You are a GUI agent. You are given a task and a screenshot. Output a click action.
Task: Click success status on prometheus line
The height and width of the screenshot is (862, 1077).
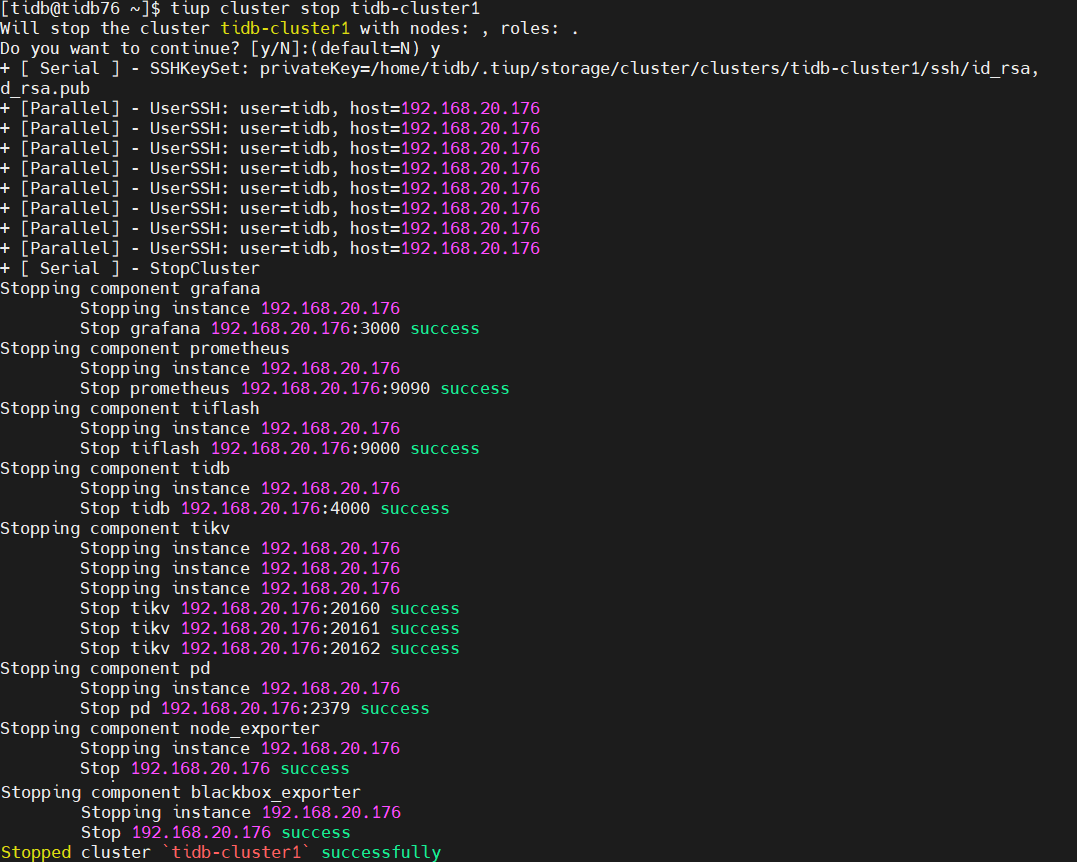pos(475,388)
